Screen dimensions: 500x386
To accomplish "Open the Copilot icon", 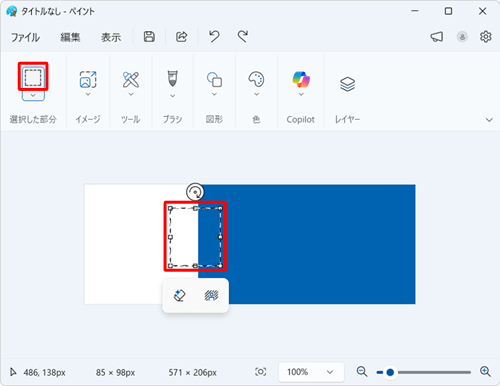I will point(301,79).
